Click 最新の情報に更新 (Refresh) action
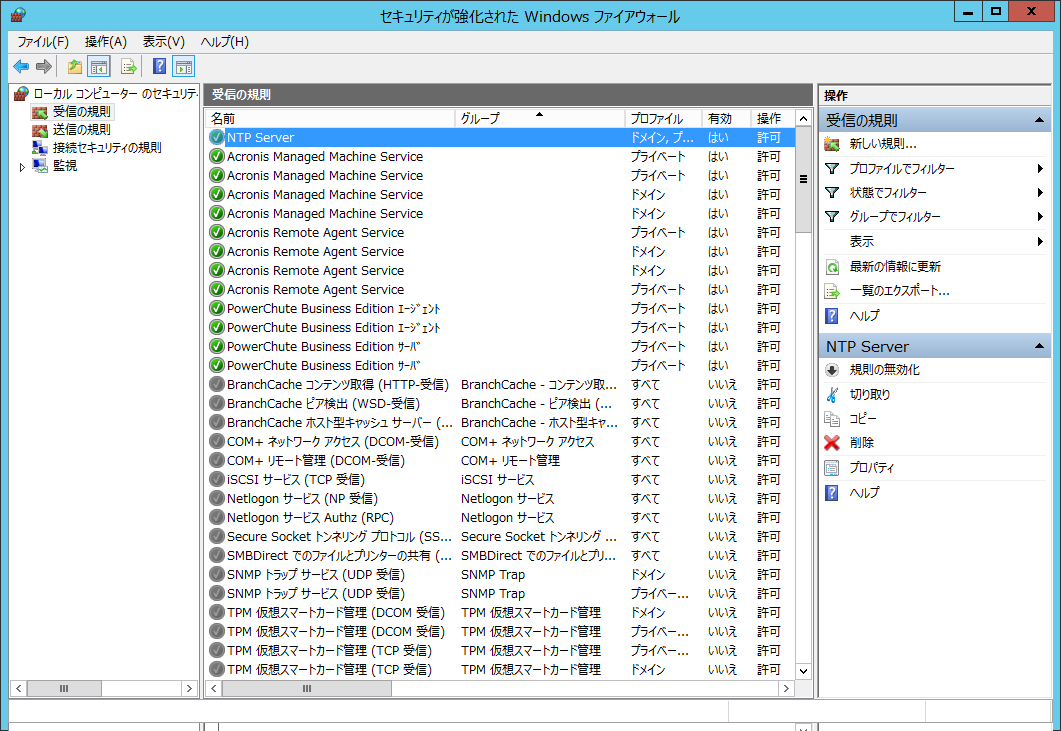The width and height of the screenshot is (1061, 731). pyautogui.click(x=894, y=267)
